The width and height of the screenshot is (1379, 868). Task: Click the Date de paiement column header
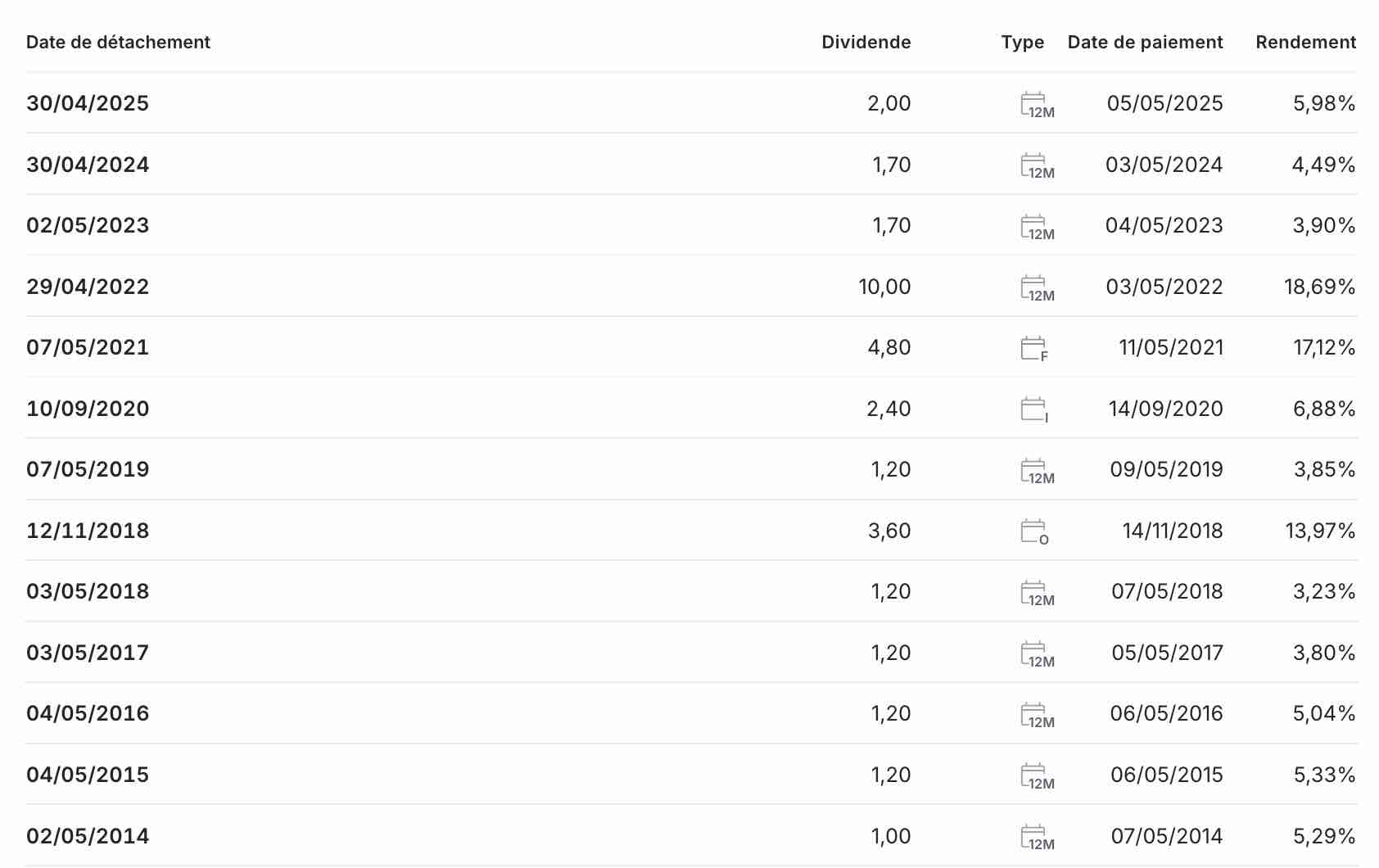tap(1145, 43)
